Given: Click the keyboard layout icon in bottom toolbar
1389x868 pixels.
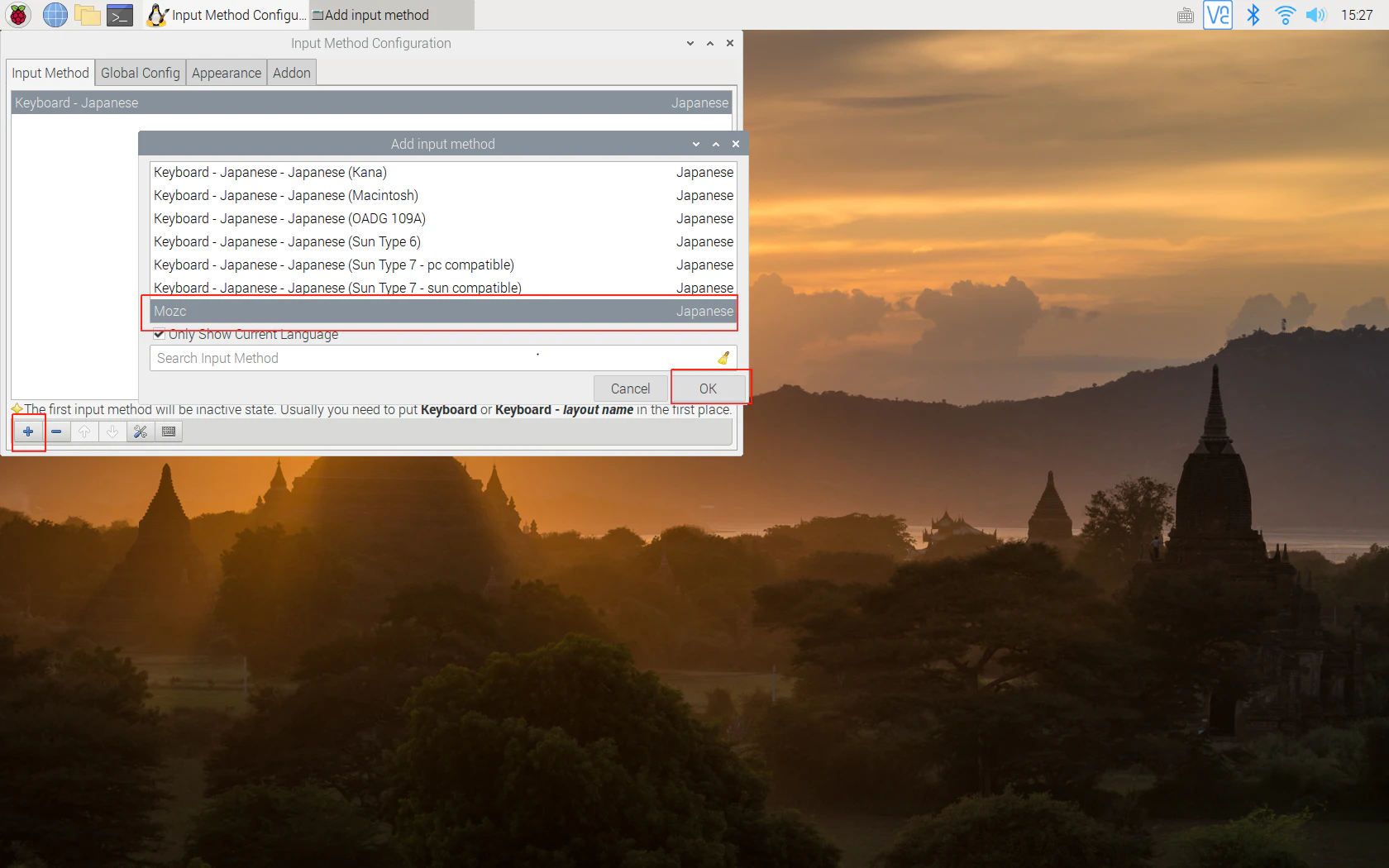Looking at the screenshot, I should 169,432.
